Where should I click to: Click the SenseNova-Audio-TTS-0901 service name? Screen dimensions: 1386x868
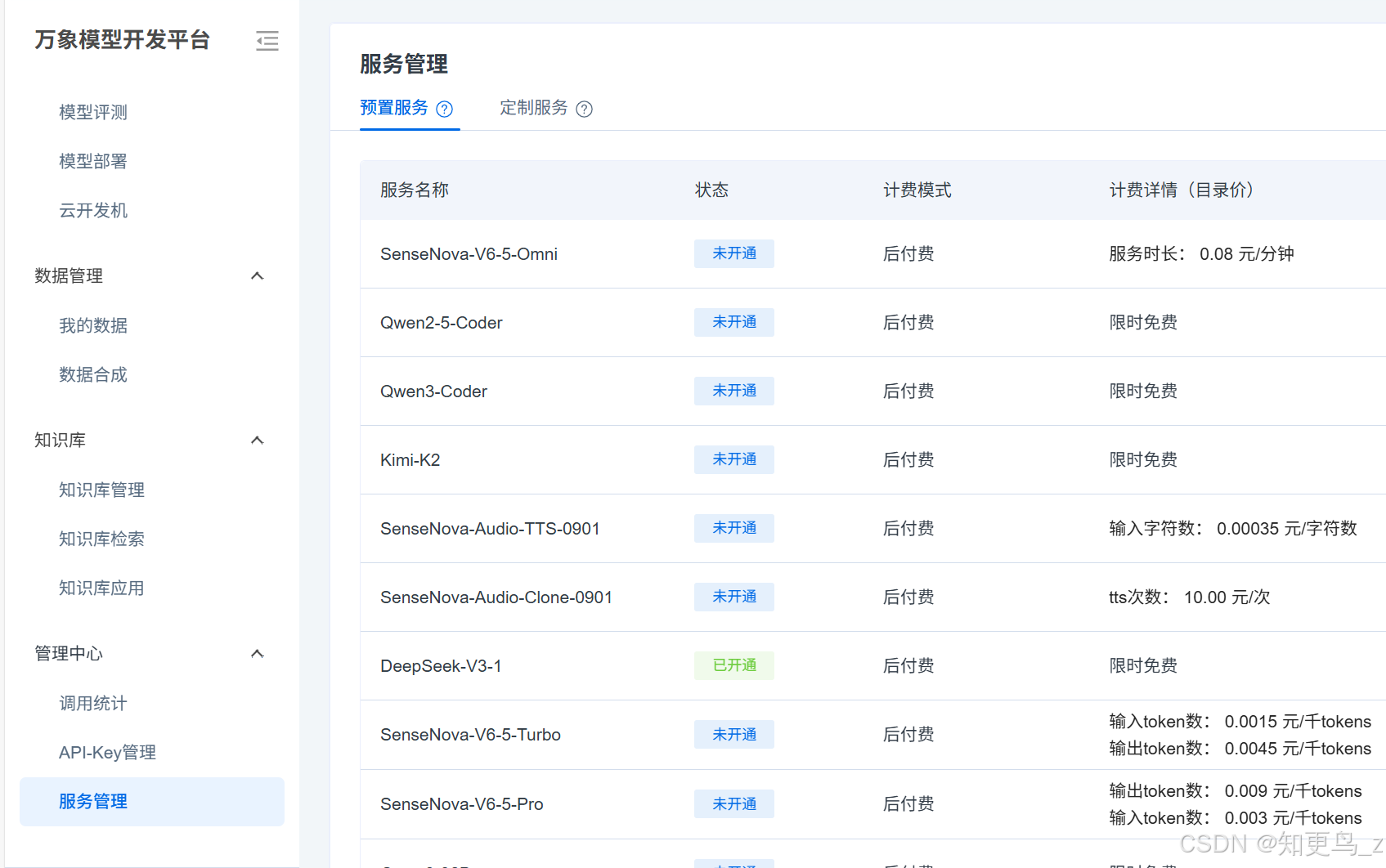point(490,529)
